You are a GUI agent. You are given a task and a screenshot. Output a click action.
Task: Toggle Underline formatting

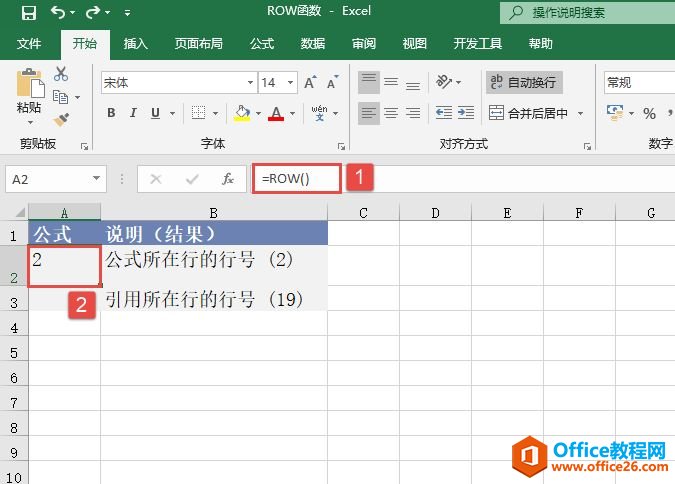[155, 113]
